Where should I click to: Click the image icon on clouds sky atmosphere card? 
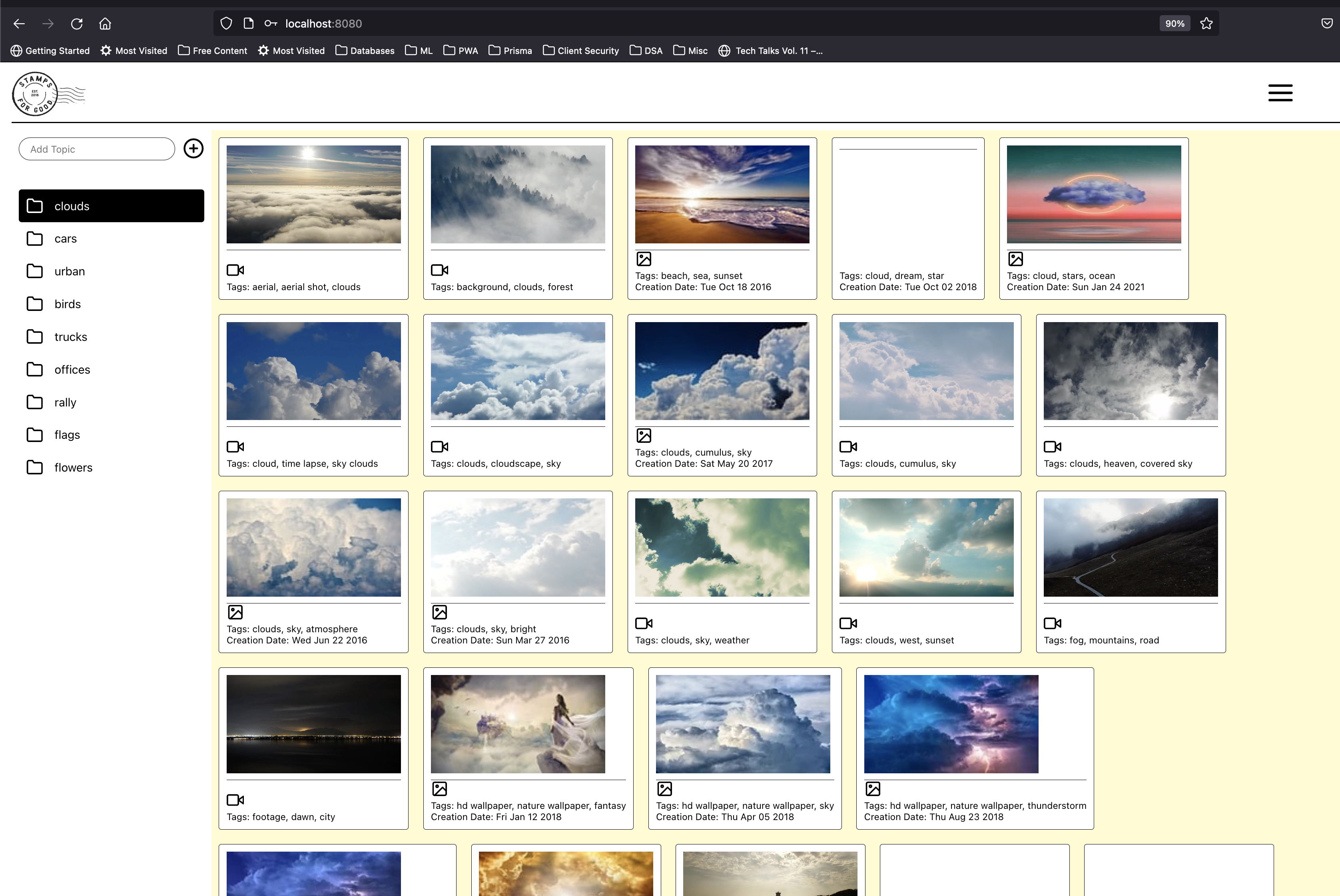click(x=236, y=612)
